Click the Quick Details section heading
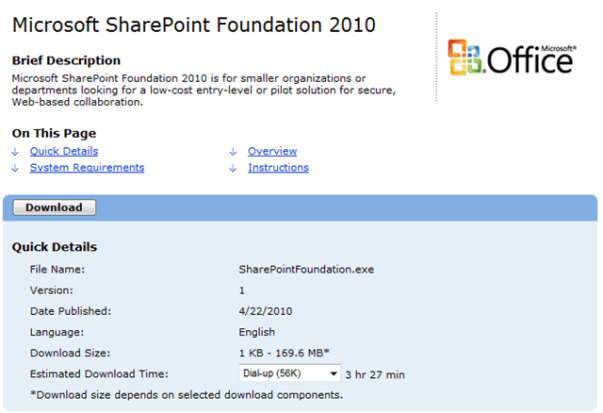The height and width of the screenshot is (413, 603). pos(54,247)
